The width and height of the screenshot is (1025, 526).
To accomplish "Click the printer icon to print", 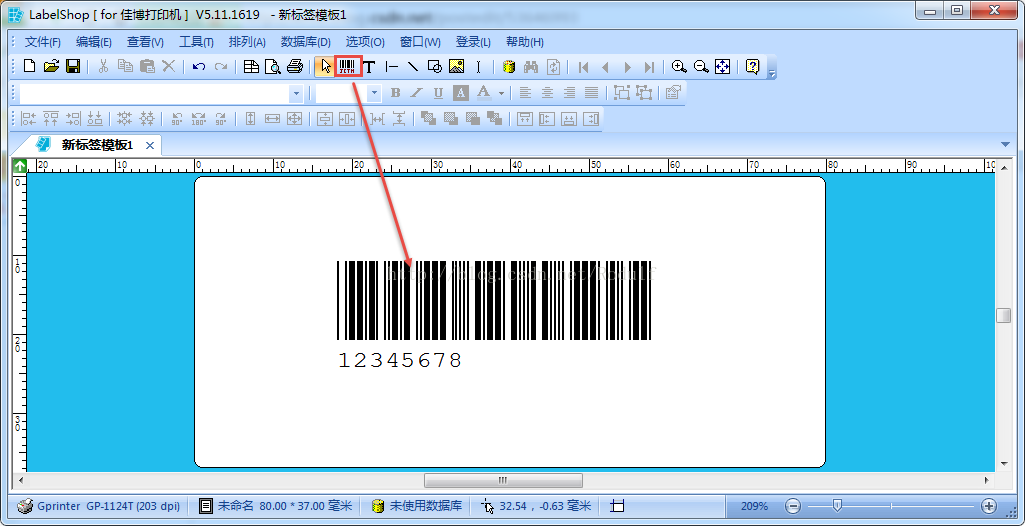I will click(x=295, y=66).
